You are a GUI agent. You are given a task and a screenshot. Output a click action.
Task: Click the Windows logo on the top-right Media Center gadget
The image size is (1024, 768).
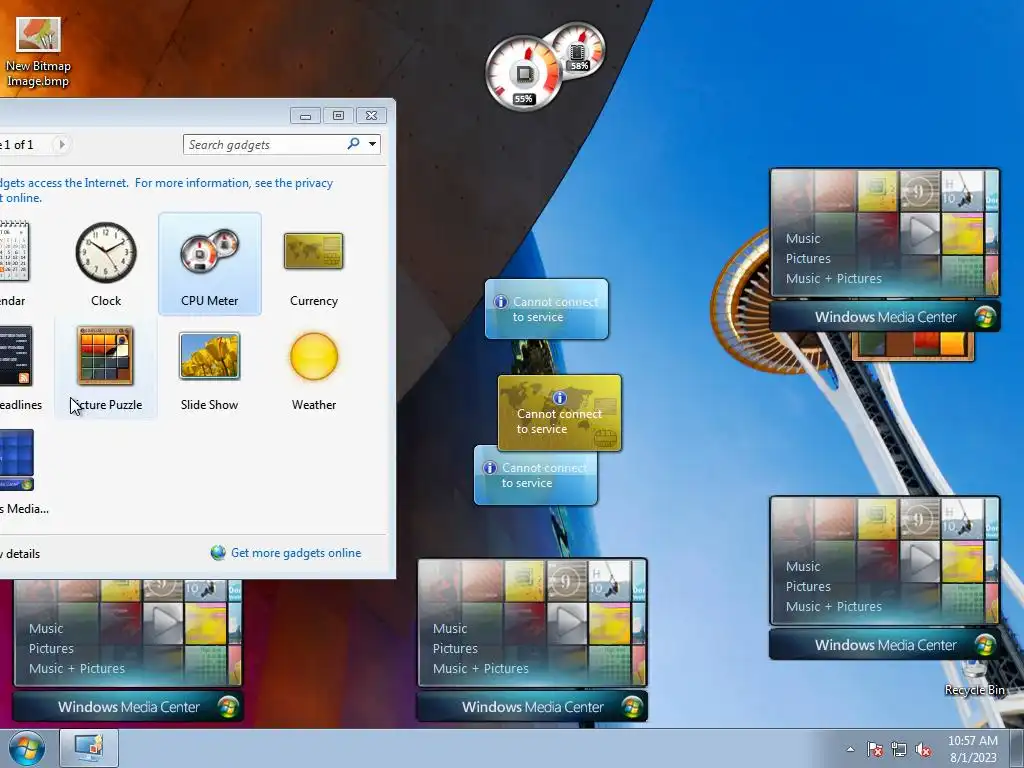point(985,317)
